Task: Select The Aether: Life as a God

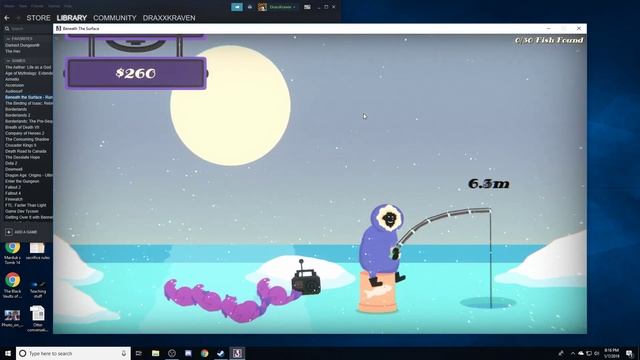Action: pos(28,67)
